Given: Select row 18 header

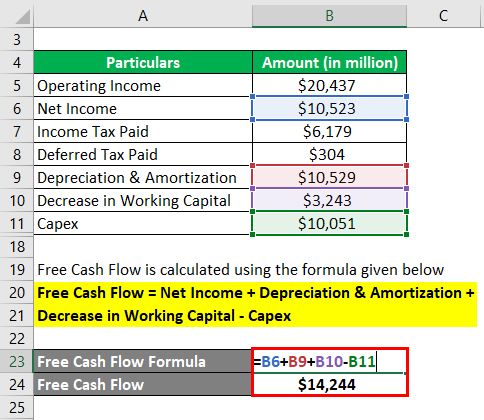Looking at the screenshot, I should [x=17, y=247].
